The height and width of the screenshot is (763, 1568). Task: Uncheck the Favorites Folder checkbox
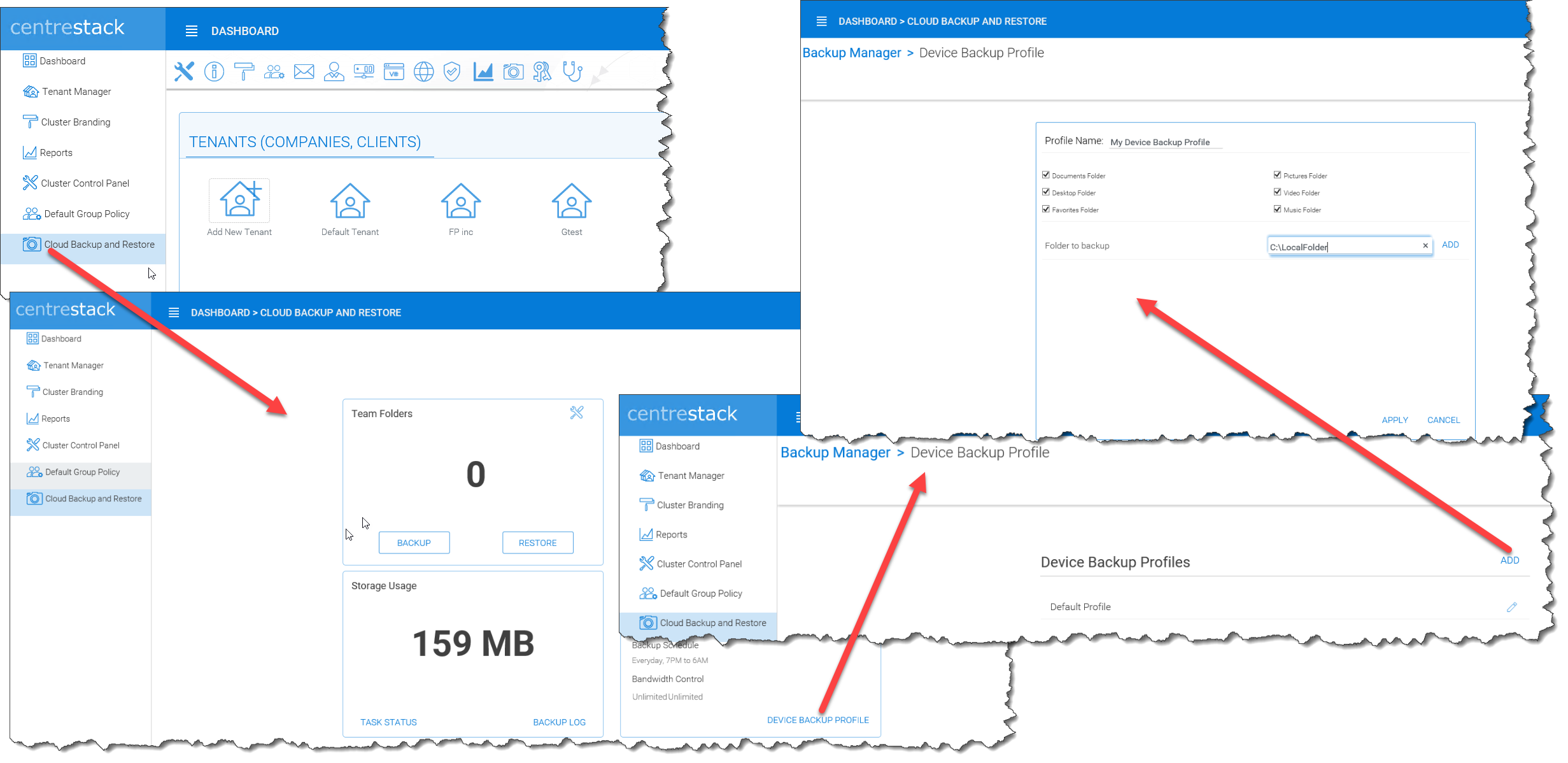coord(1046,209)
